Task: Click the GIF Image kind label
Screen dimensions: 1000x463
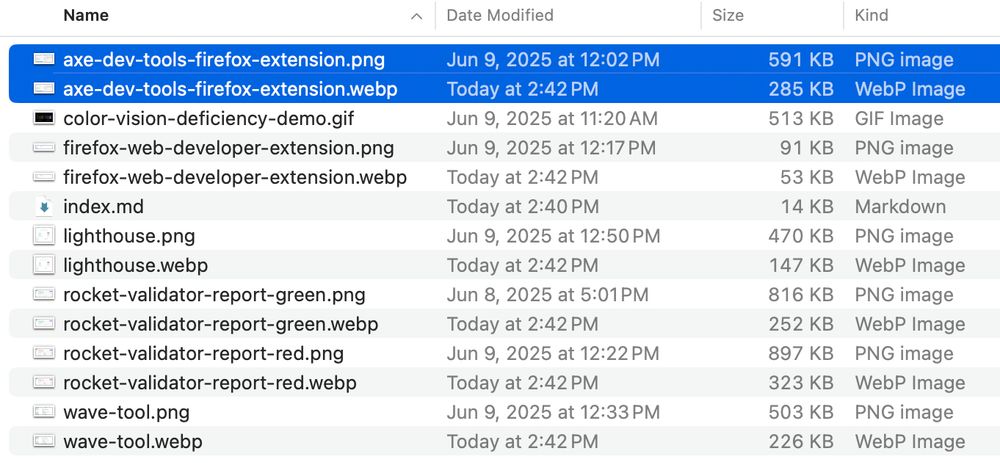Action: coord(899,118)
